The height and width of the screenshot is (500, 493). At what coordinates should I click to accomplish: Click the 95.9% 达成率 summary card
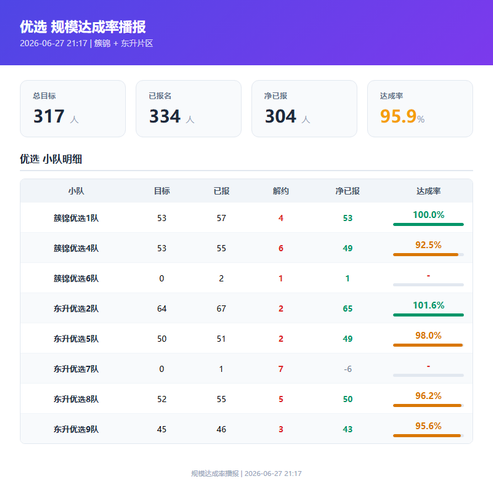[x=420, y=109]
